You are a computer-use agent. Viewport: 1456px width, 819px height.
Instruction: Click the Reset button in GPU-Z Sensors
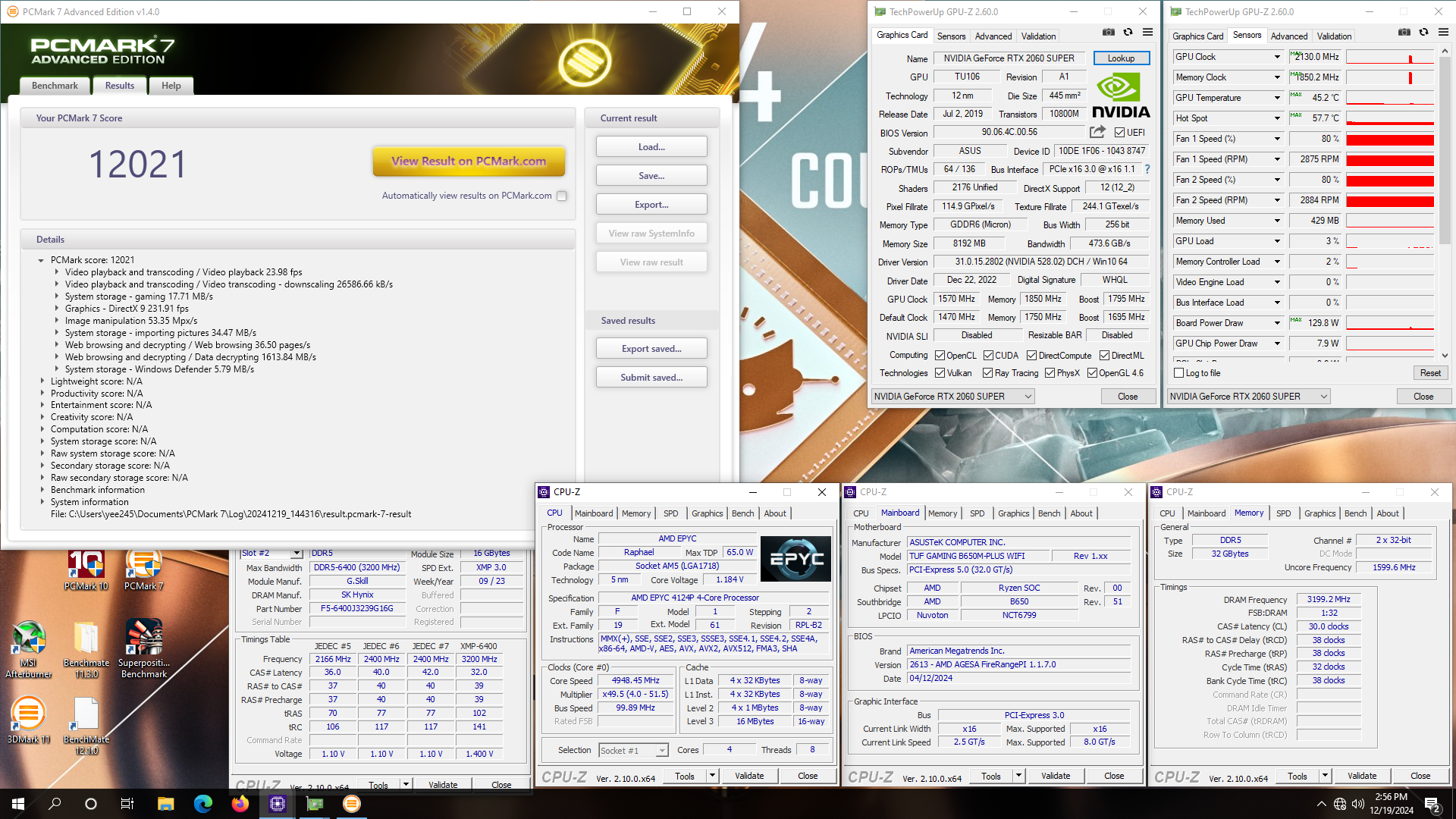point(1430,373)
